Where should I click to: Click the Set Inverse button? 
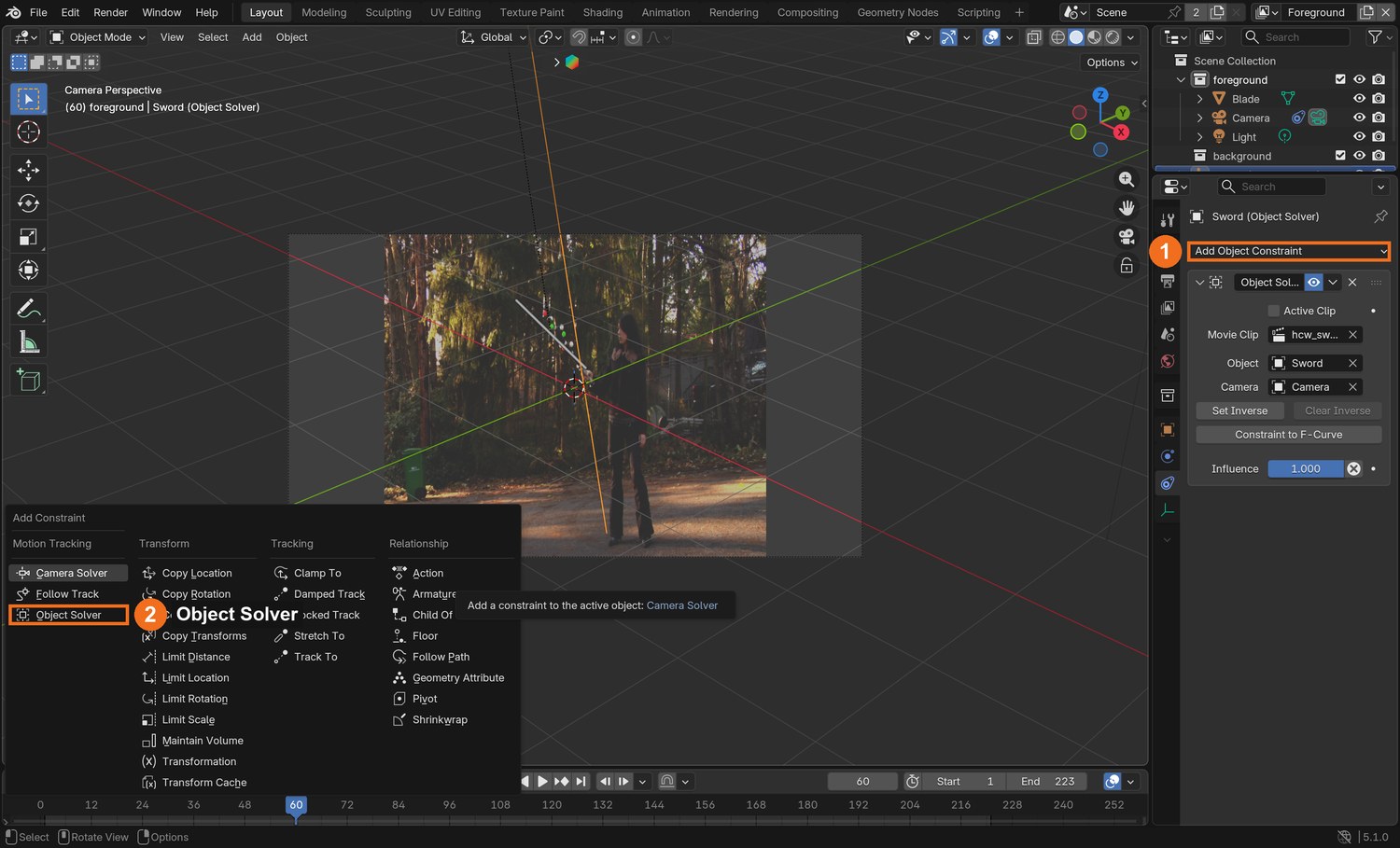[x=1239, y=410]
